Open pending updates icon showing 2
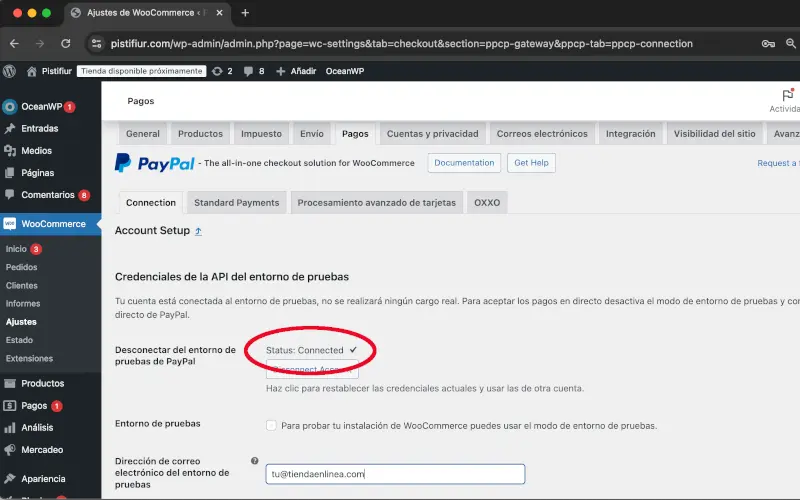 tap(217, 71)
